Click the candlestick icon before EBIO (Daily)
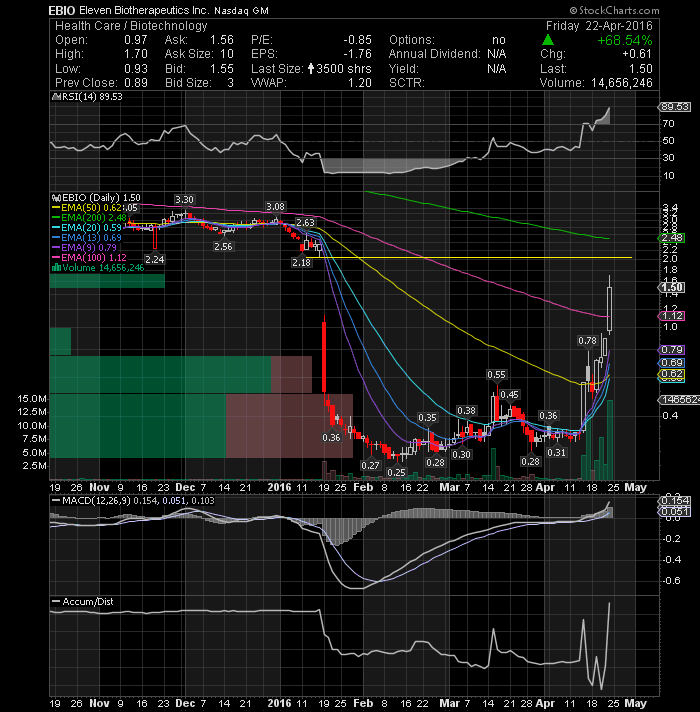 click(x=56, y=198)
